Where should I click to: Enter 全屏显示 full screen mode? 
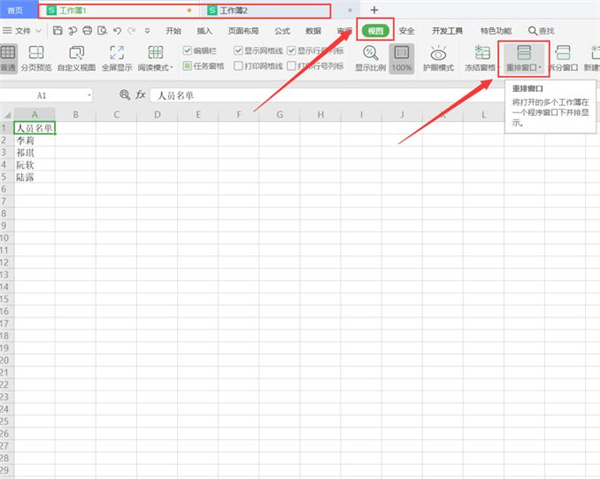click(x=115, y=53)
